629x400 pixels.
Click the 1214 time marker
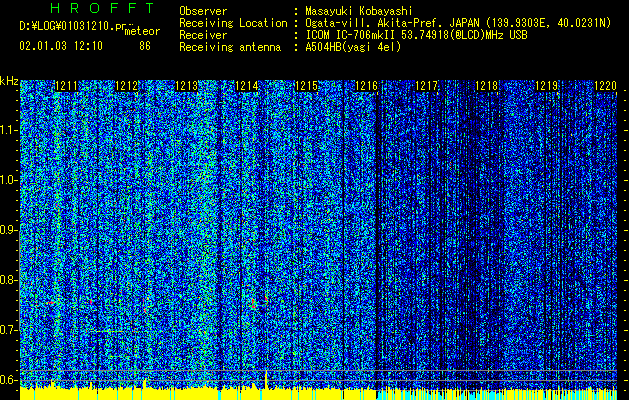click(247, 86)
